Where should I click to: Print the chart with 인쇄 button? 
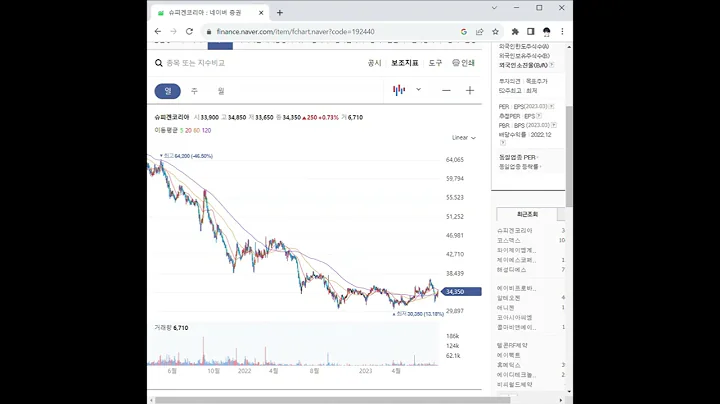click(463, 63)
